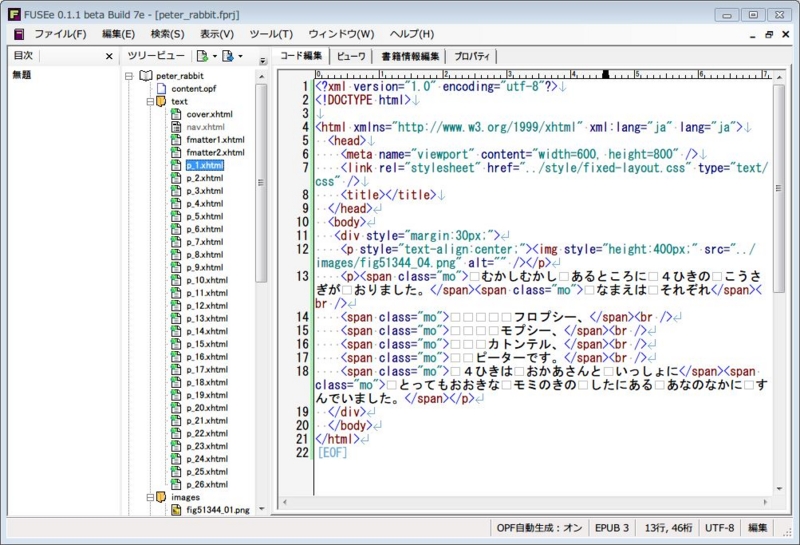Switch to the 書籍情報編集 tab
The height and width of the screenshot is (545, 800).
tap(410, 56)
